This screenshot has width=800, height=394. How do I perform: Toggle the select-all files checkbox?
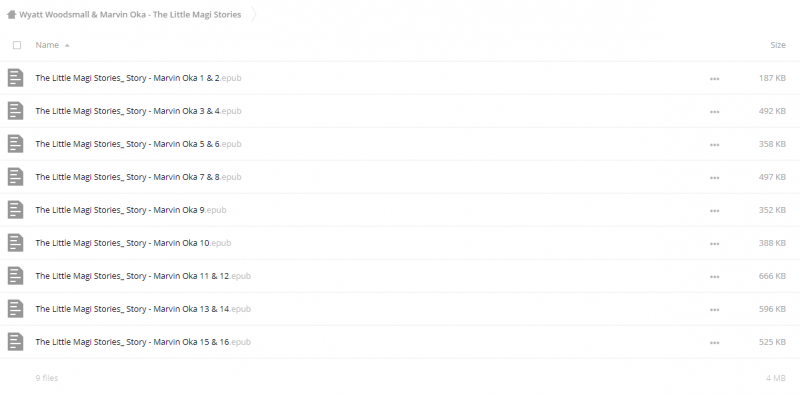[17, 45]
